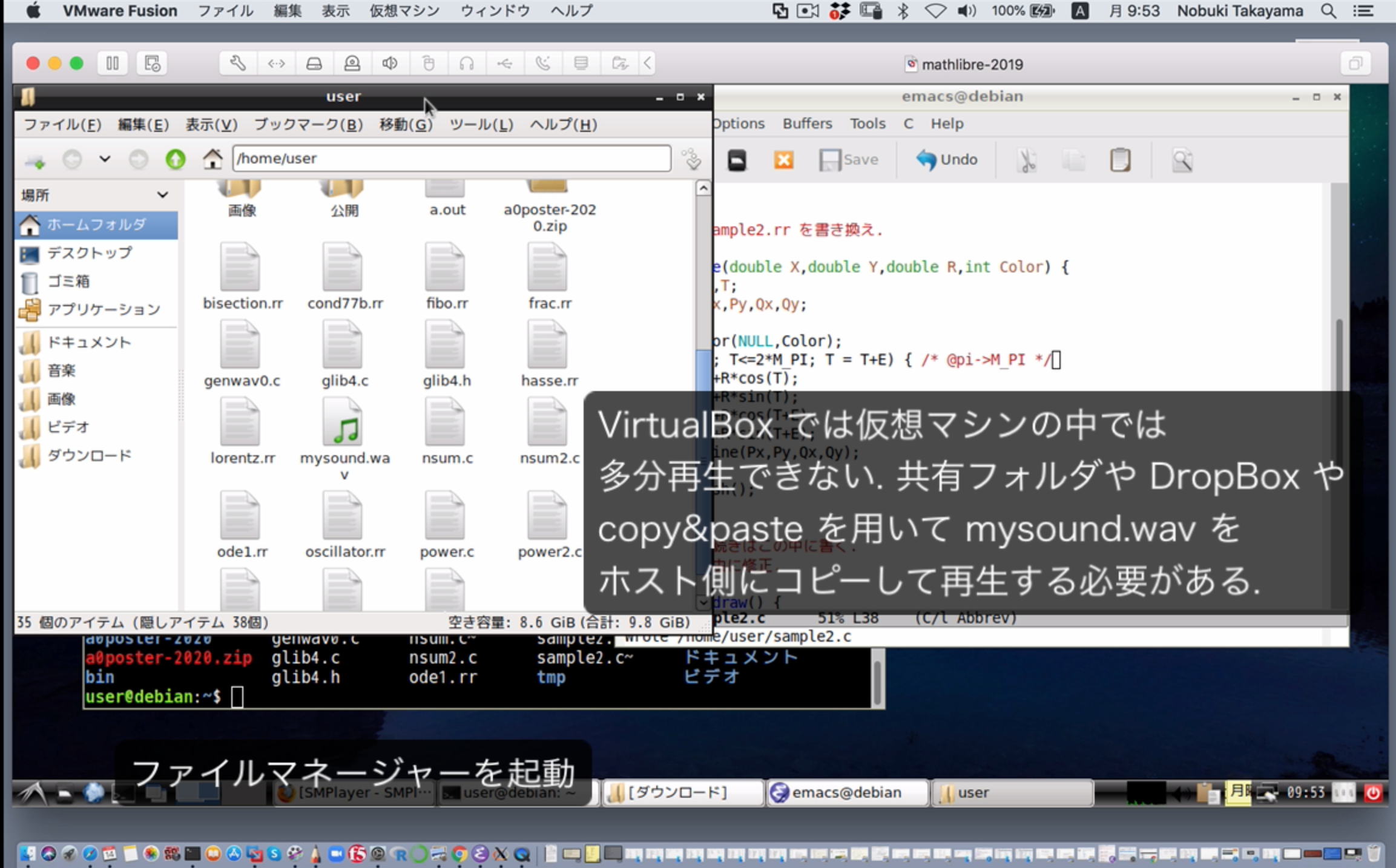Open file manager ファイル(F) menu
The height and width of the screenshot is (868, 1396).
tap(62, 125)
